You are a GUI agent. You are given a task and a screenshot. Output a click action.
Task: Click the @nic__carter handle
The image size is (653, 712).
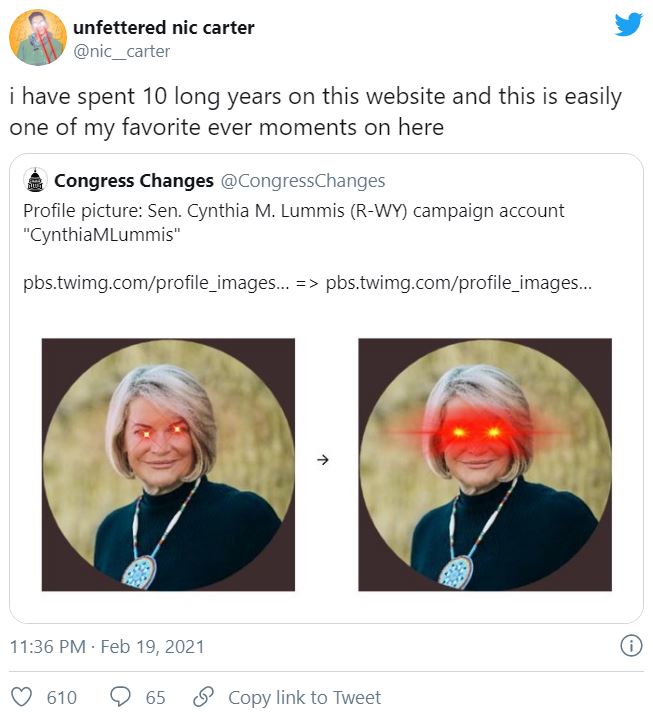click(x=122, y=51)
